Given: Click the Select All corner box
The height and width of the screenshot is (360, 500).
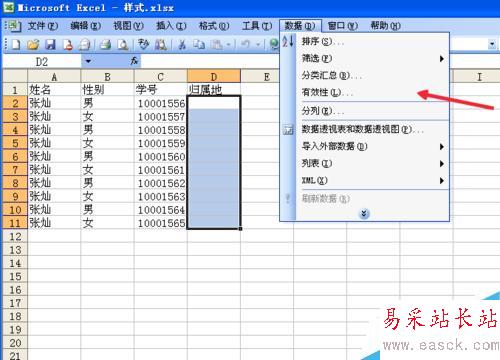Looking at the screenshot, I should pyautogui.click(x=15, y=77).
